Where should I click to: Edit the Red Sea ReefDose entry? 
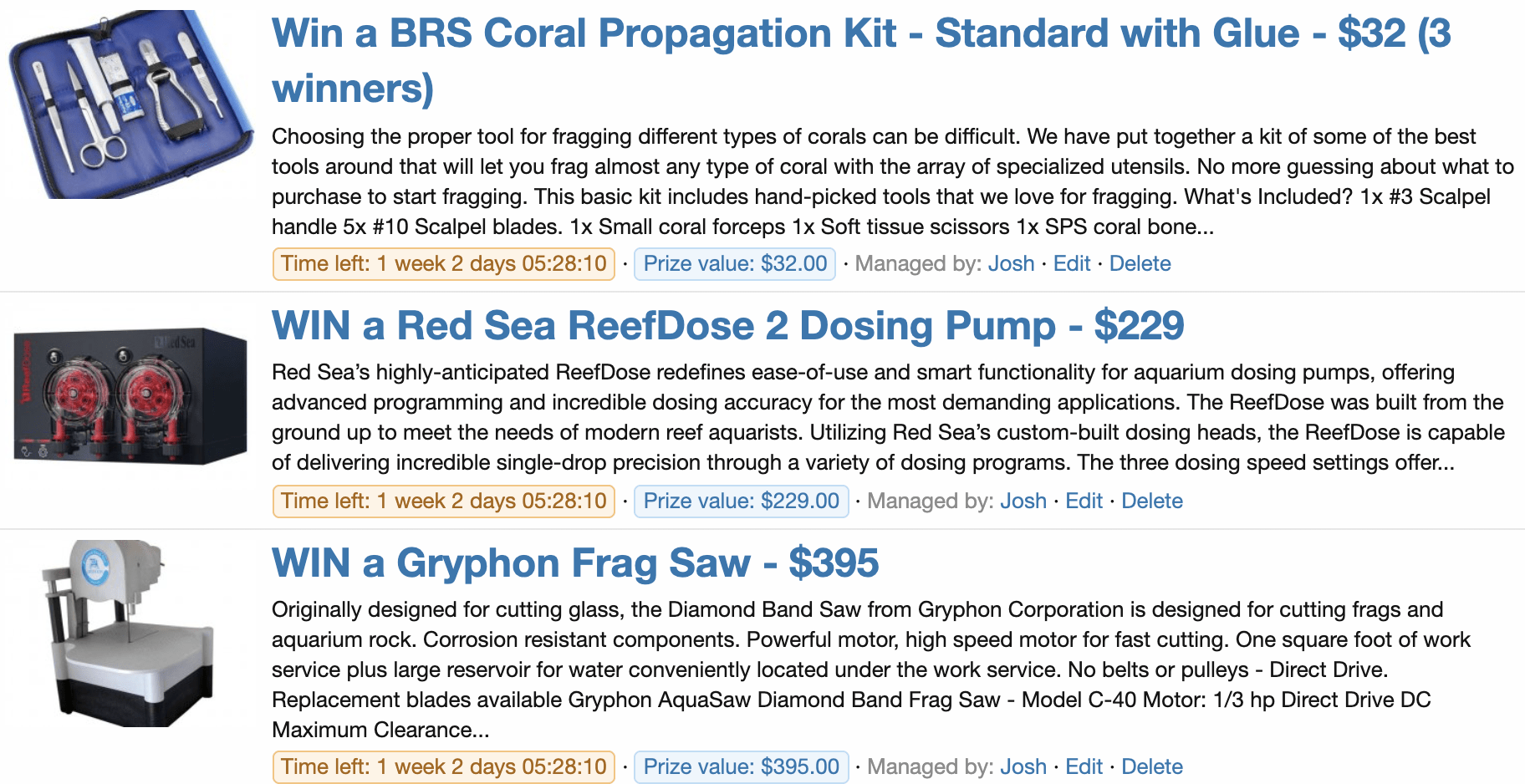[x=1084, y=501]
